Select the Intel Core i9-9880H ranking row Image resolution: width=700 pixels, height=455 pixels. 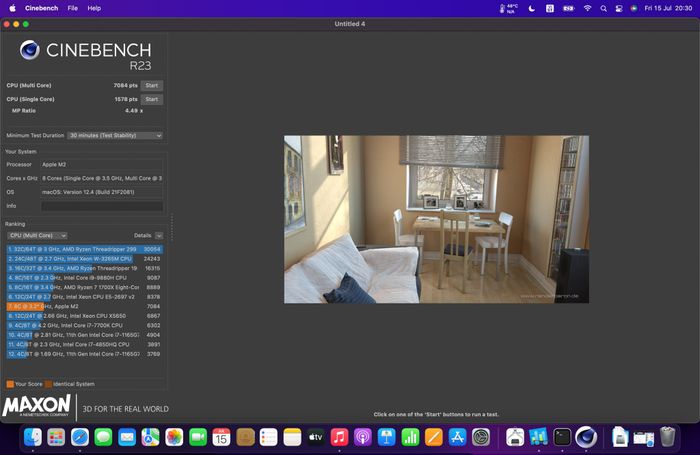coord(84,278)
